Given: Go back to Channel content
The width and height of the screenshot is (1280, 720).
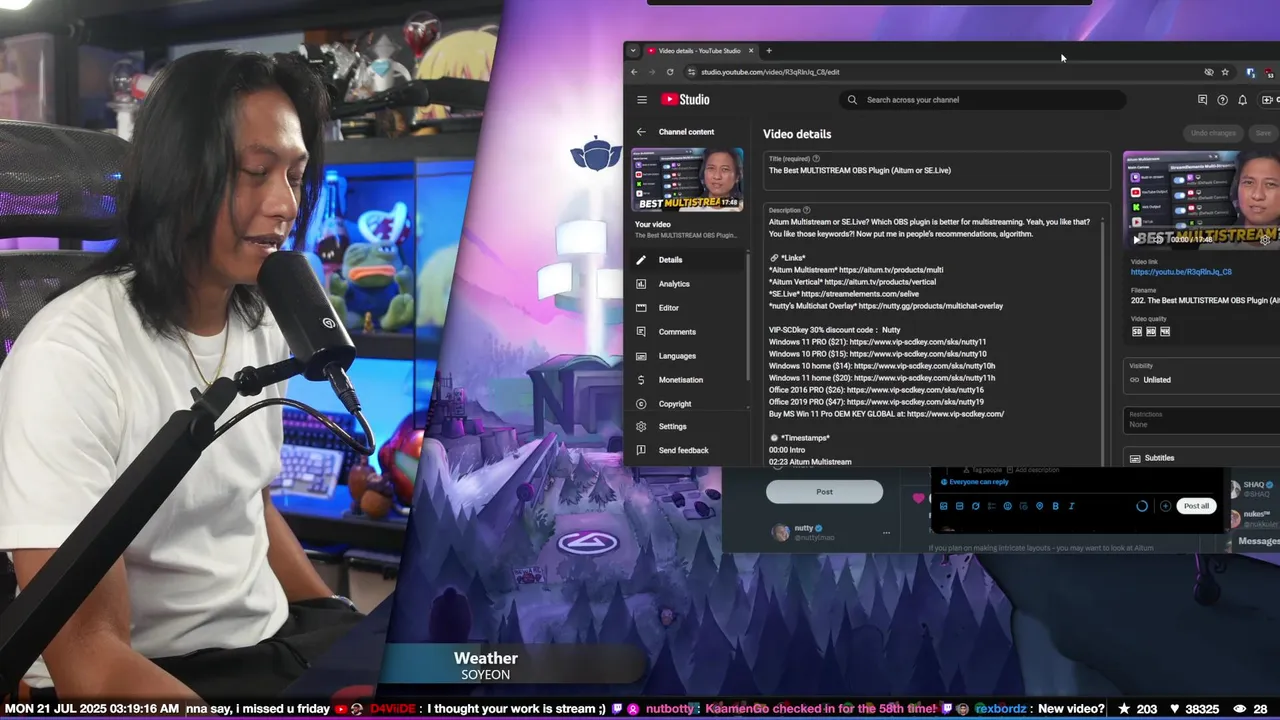Looking at the screenshot, I should click(641, 132).
